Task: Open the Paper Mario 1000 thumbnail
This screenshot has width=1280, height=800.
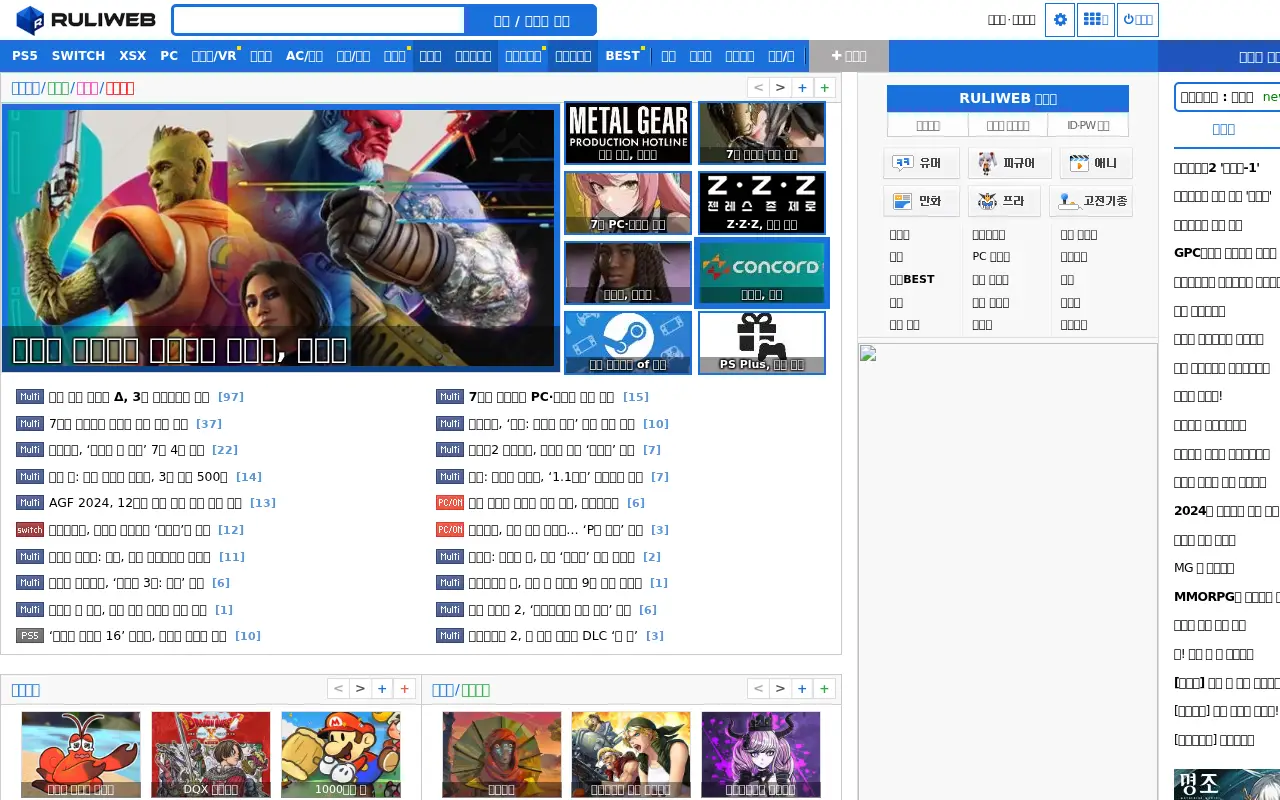Action: click(341, 755)
